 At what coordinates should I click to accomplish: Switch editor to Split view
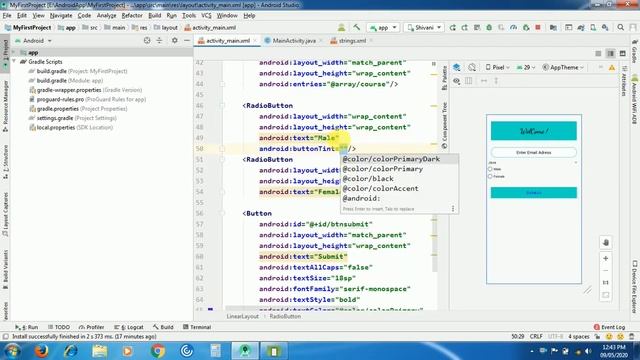point(611,53)
